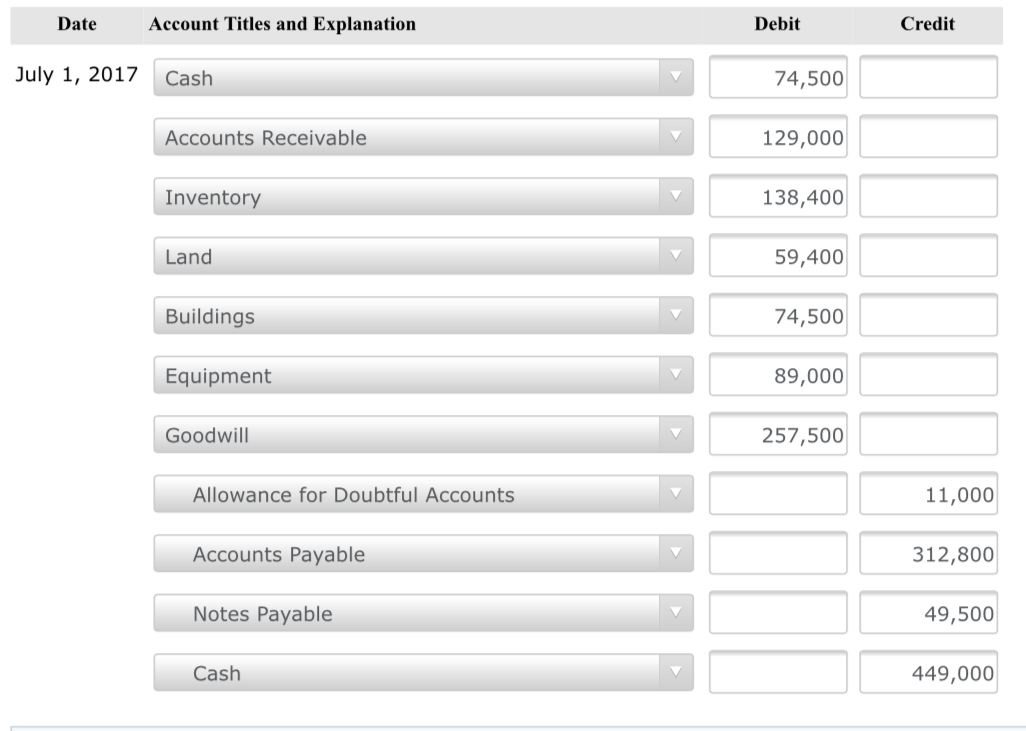Select the Goodwill debit field showing 257,500
This screenshot has width=1026, height=731.
[x=778, y=433]
